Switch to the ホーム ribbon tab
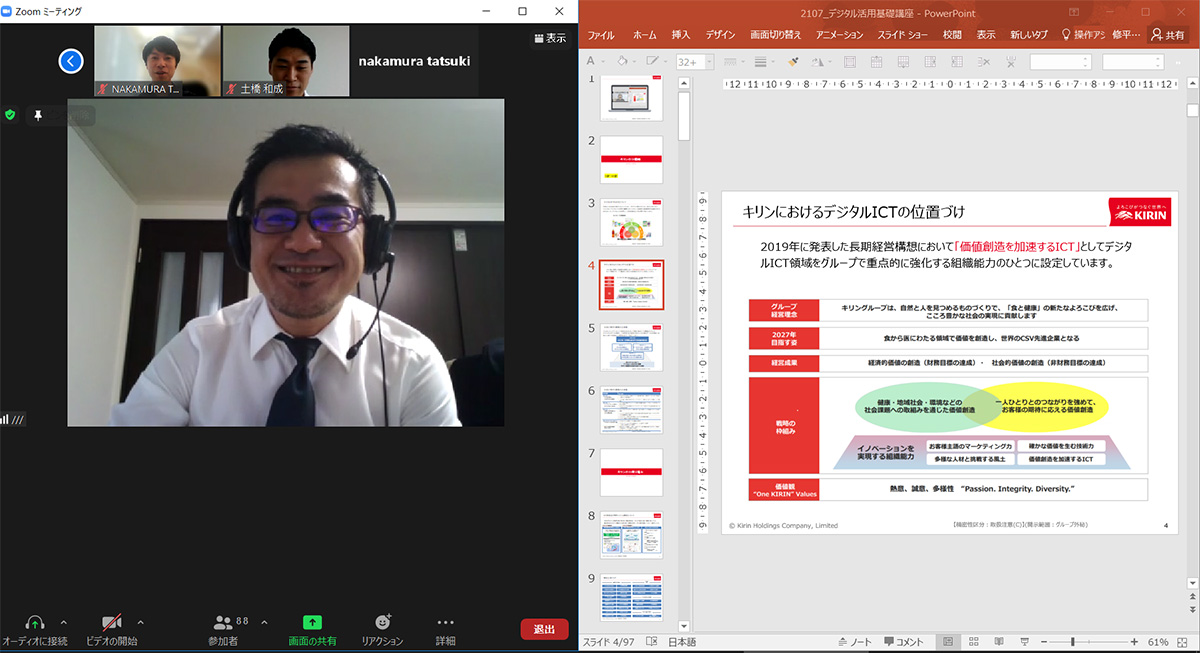 [645, 34]
